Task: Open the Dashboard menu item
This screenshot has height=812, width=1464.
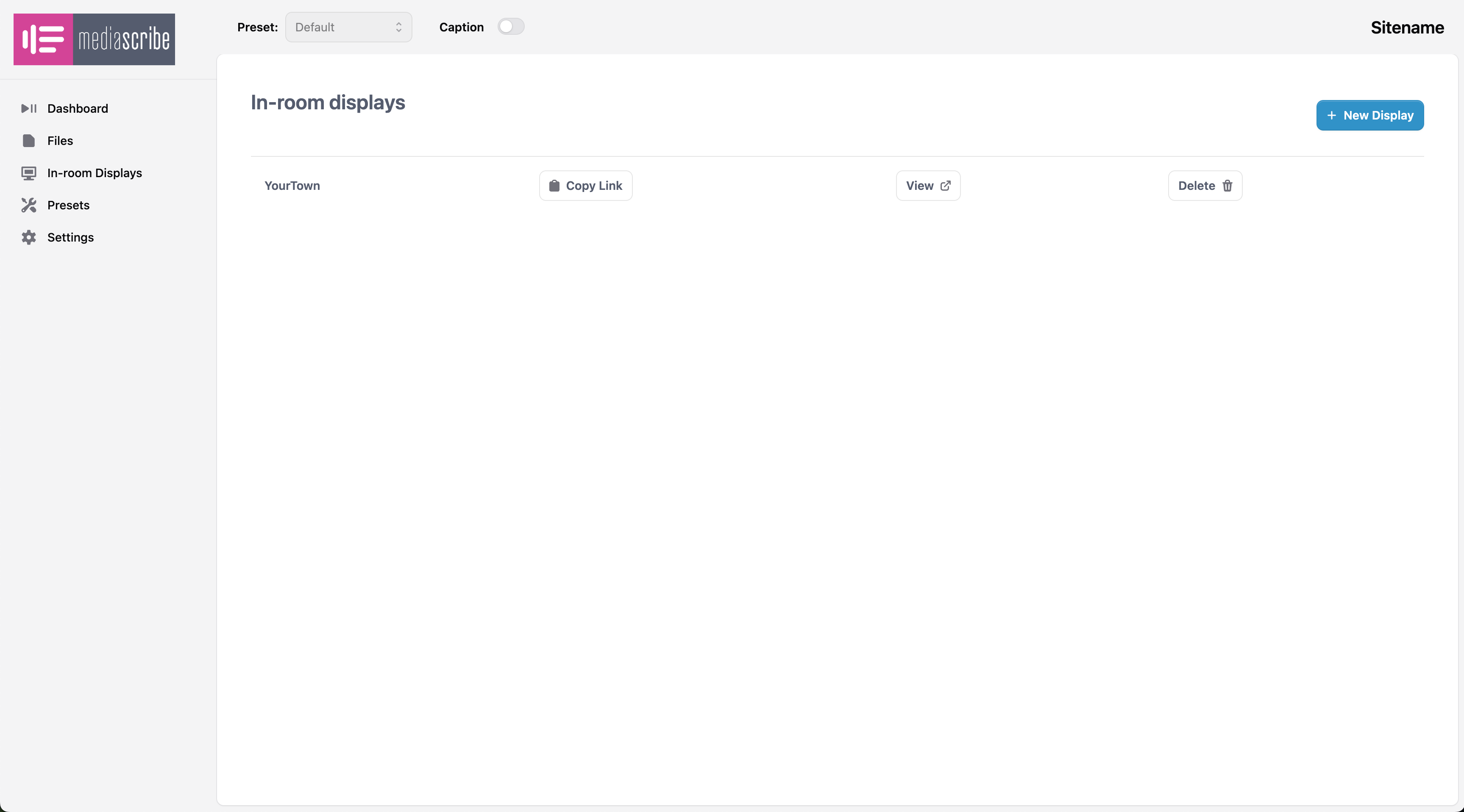Action: 77,108
